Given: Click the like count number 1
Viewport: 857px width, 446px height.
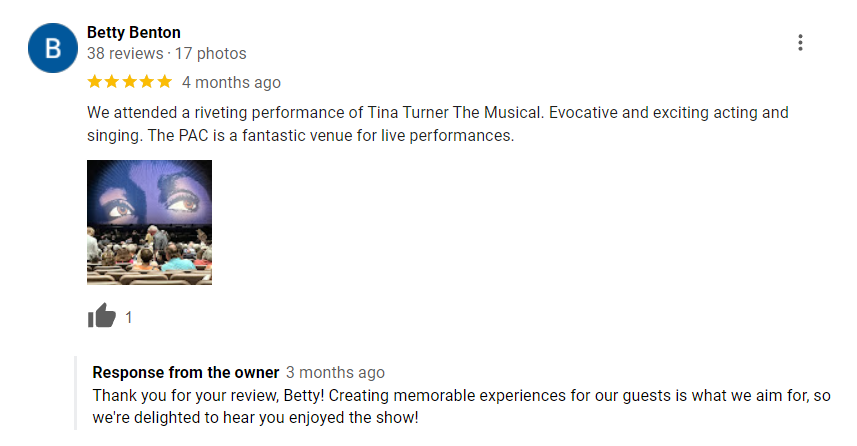Looking at the screenshot, I should pyautogui.click(x=128, y=318).
